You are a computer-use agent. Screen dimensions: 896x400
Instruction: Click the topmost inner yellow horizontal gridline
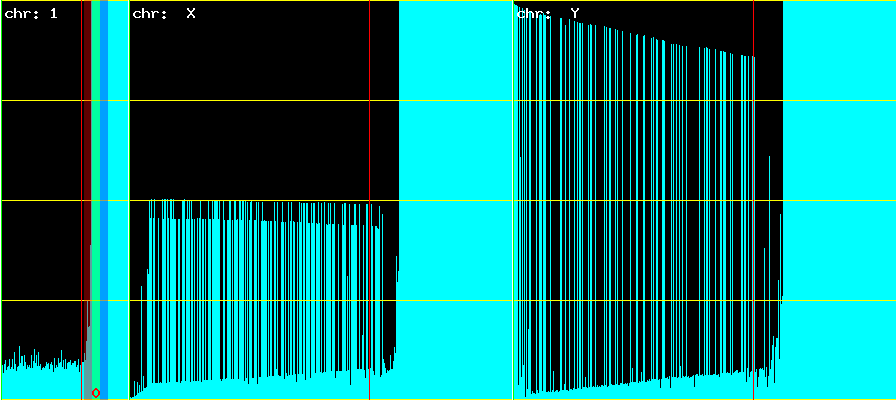click(250, 100)
